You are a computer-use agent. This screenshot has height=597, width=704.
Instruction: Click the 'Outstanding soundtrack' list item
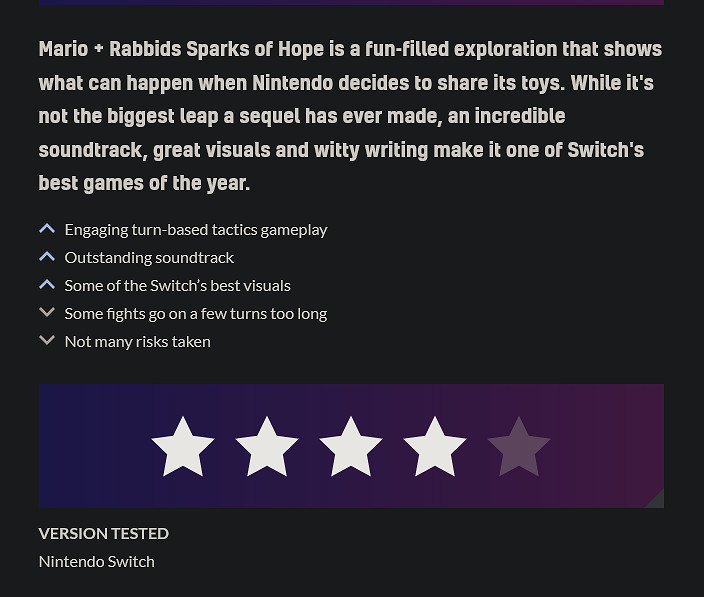click(149, 257)
